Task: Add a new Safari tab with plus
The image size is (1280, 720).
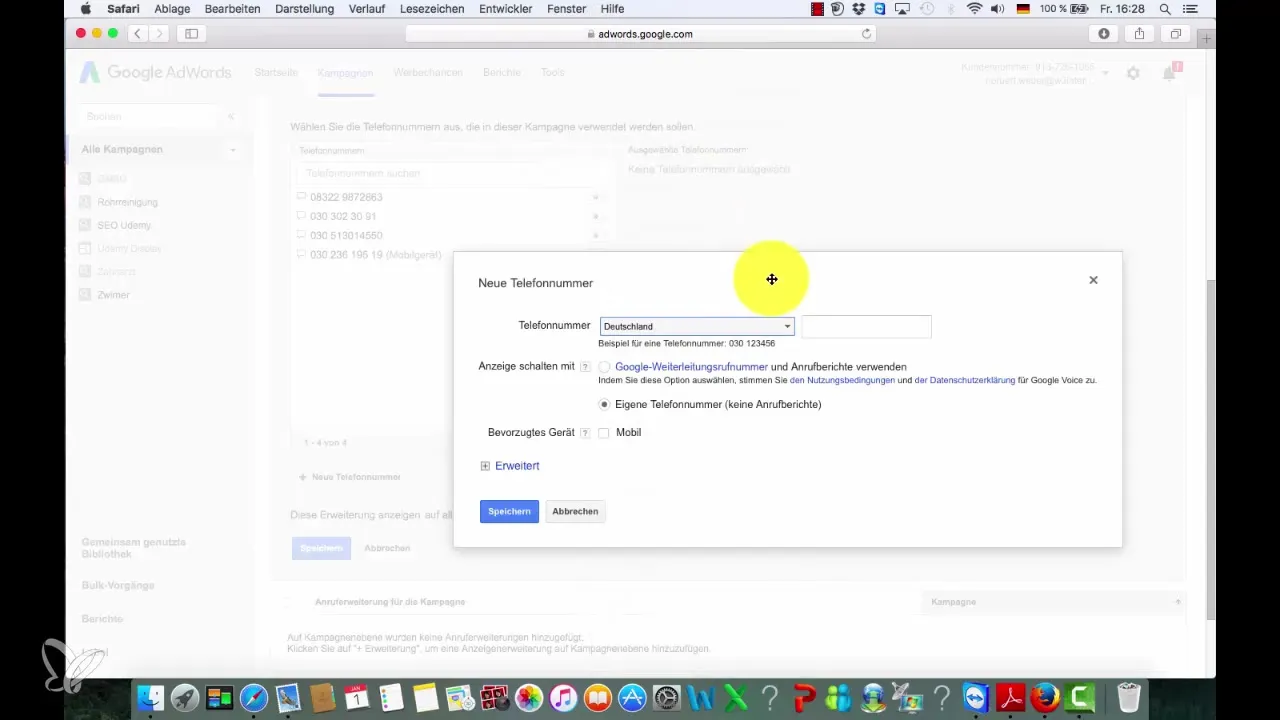Action: [1207, 39]
